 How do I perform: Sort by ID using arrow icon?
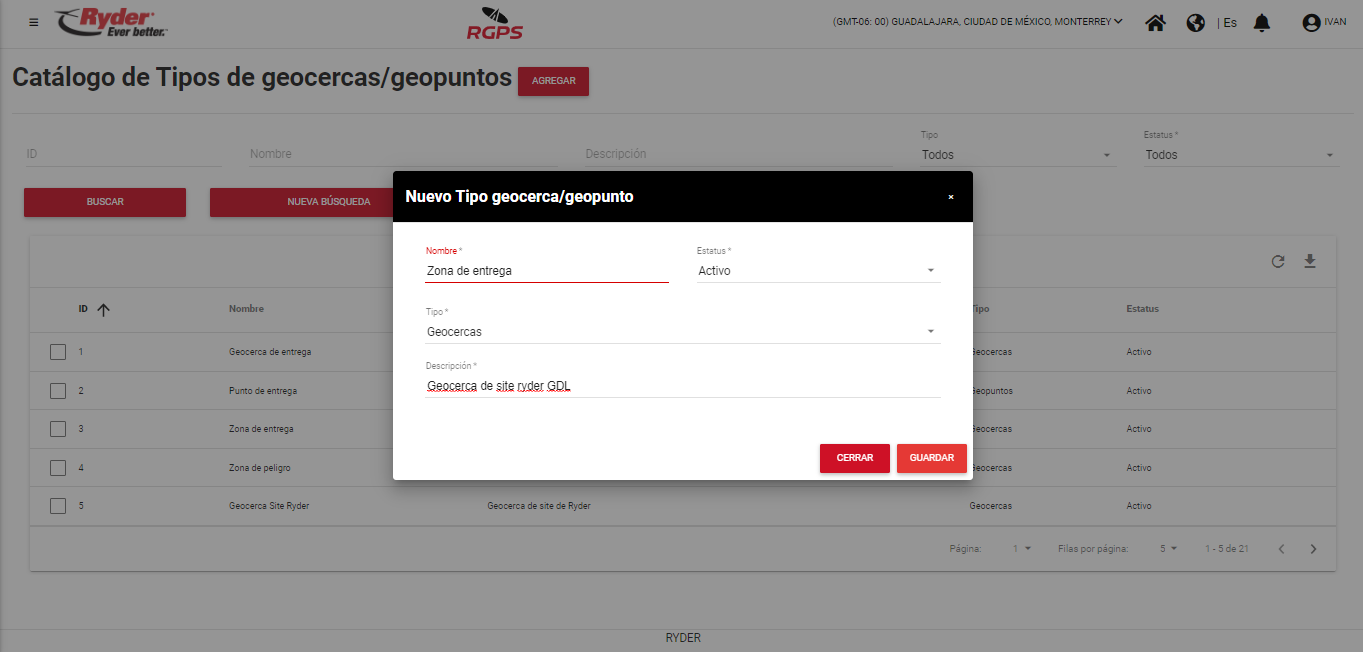tap(103, 310)
